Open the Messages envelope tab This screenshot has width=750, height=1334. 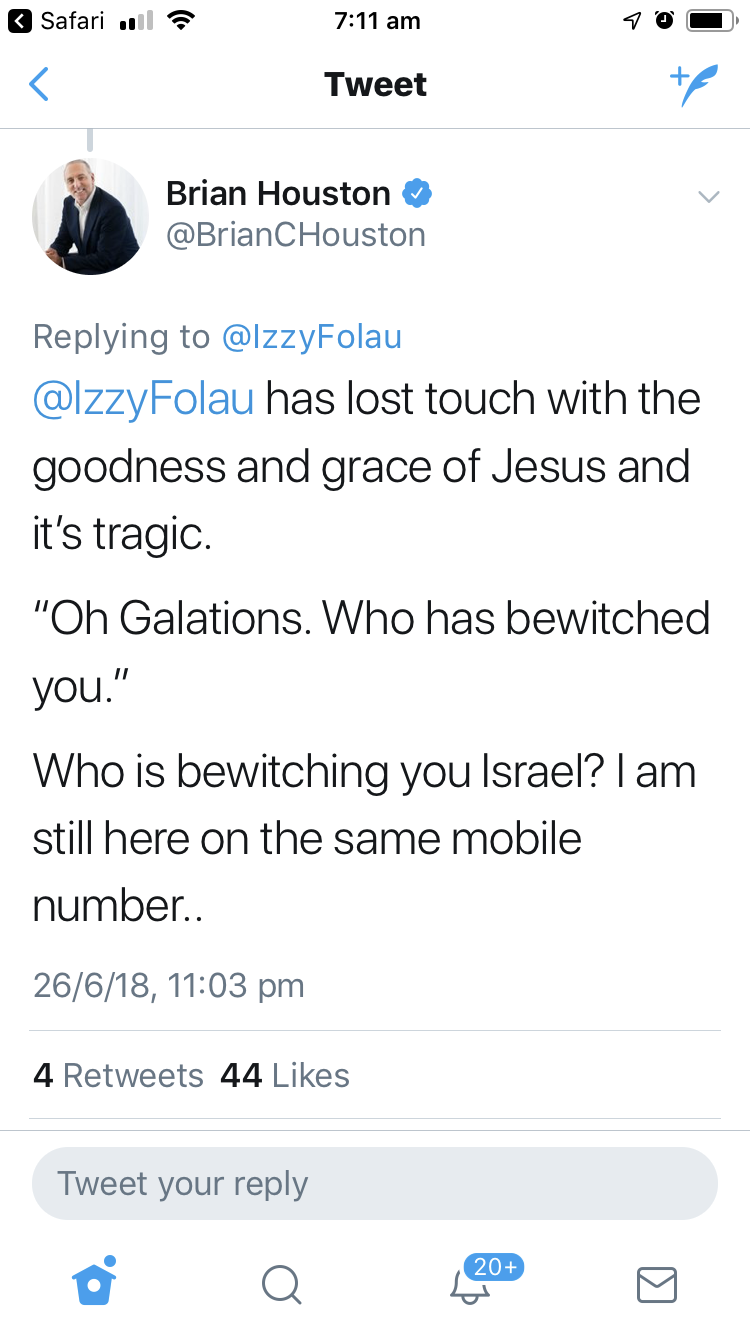[657, 1285]
